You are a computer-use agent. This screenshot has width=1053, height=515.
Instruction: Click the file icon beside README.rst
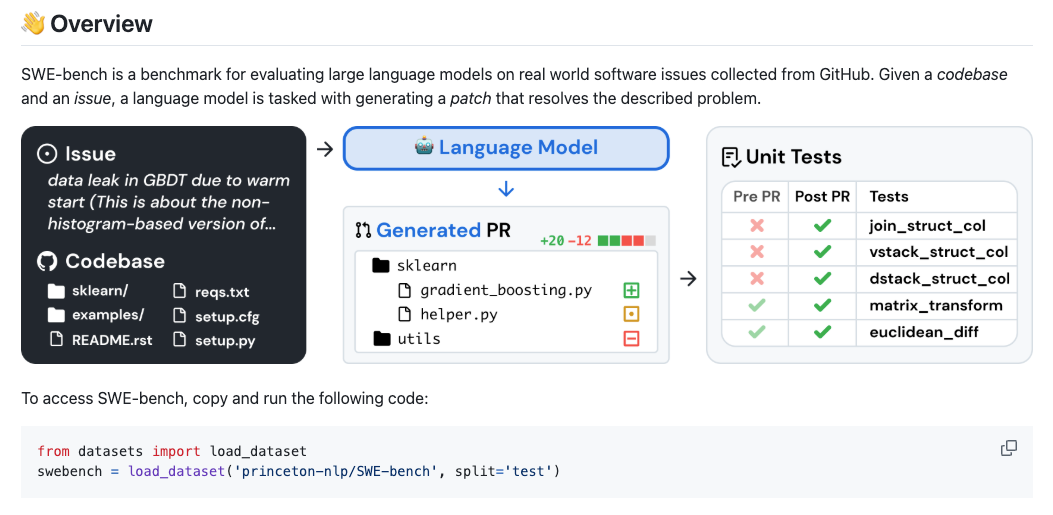pyautogui.click(x=57, y=340)
